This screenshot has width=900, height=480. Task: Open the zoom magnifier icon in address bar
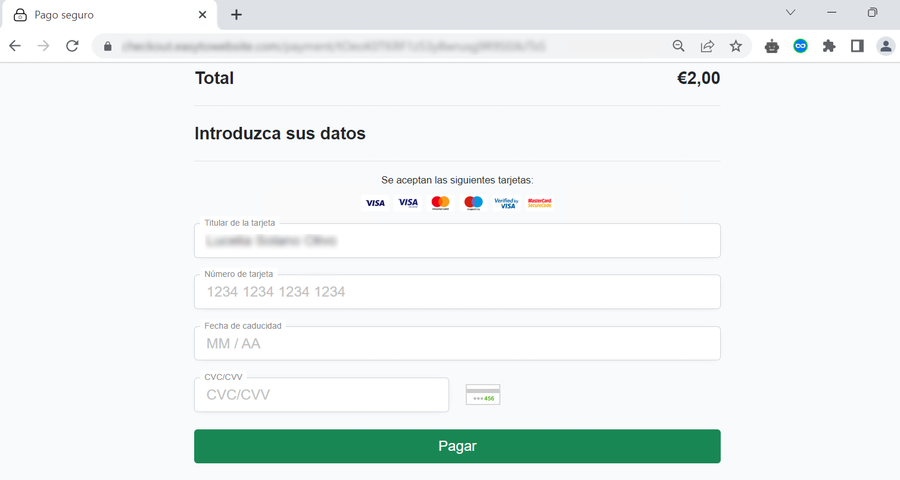click(x=678, y=46)
